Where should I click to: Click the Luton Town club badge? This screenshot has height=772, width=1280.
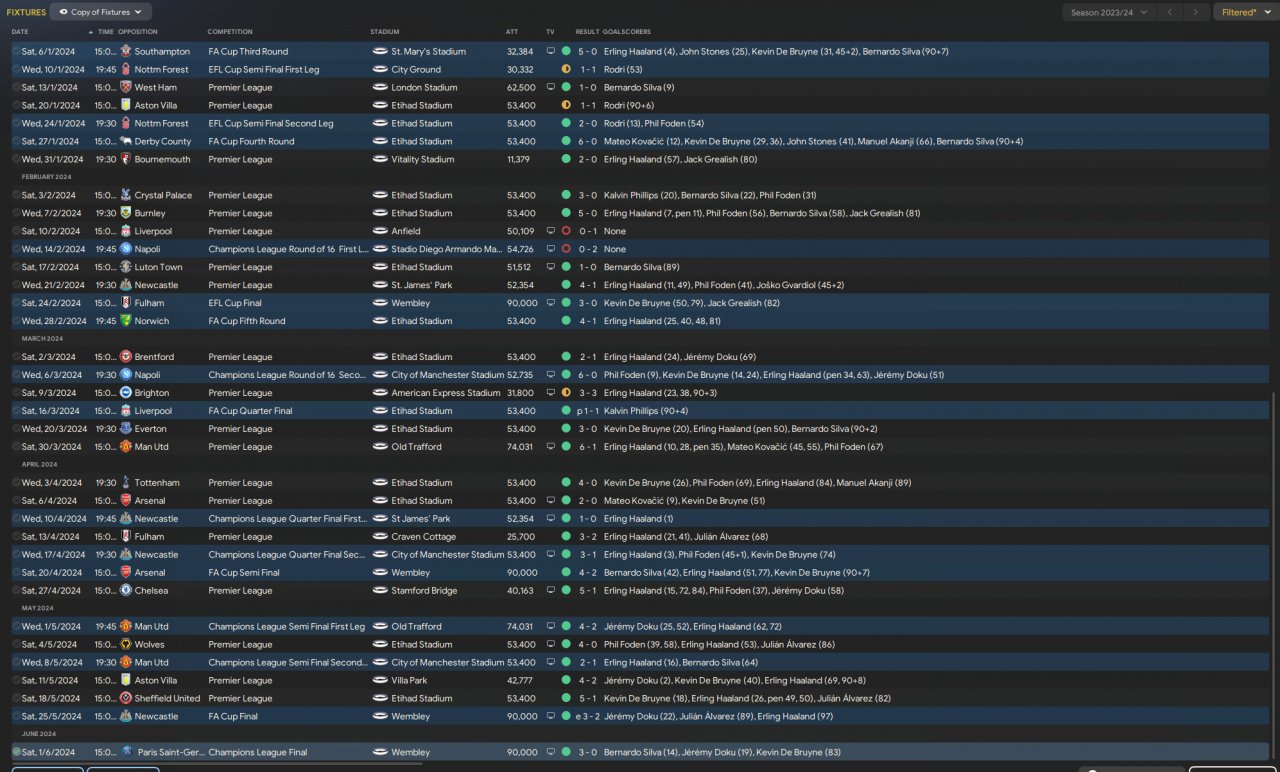126,267
